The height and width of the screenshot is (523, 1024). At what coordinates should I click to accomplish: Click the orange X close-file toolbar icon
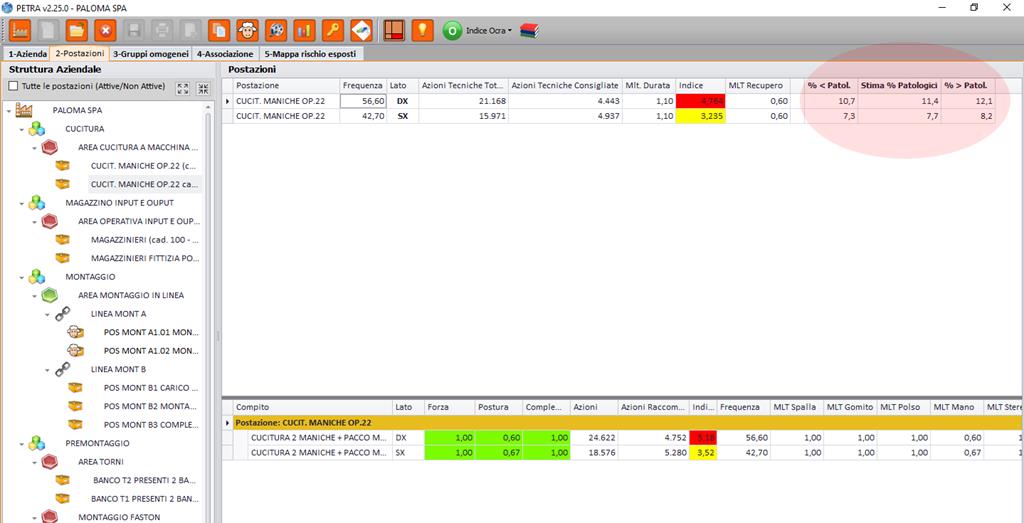[x=105, y=30]
